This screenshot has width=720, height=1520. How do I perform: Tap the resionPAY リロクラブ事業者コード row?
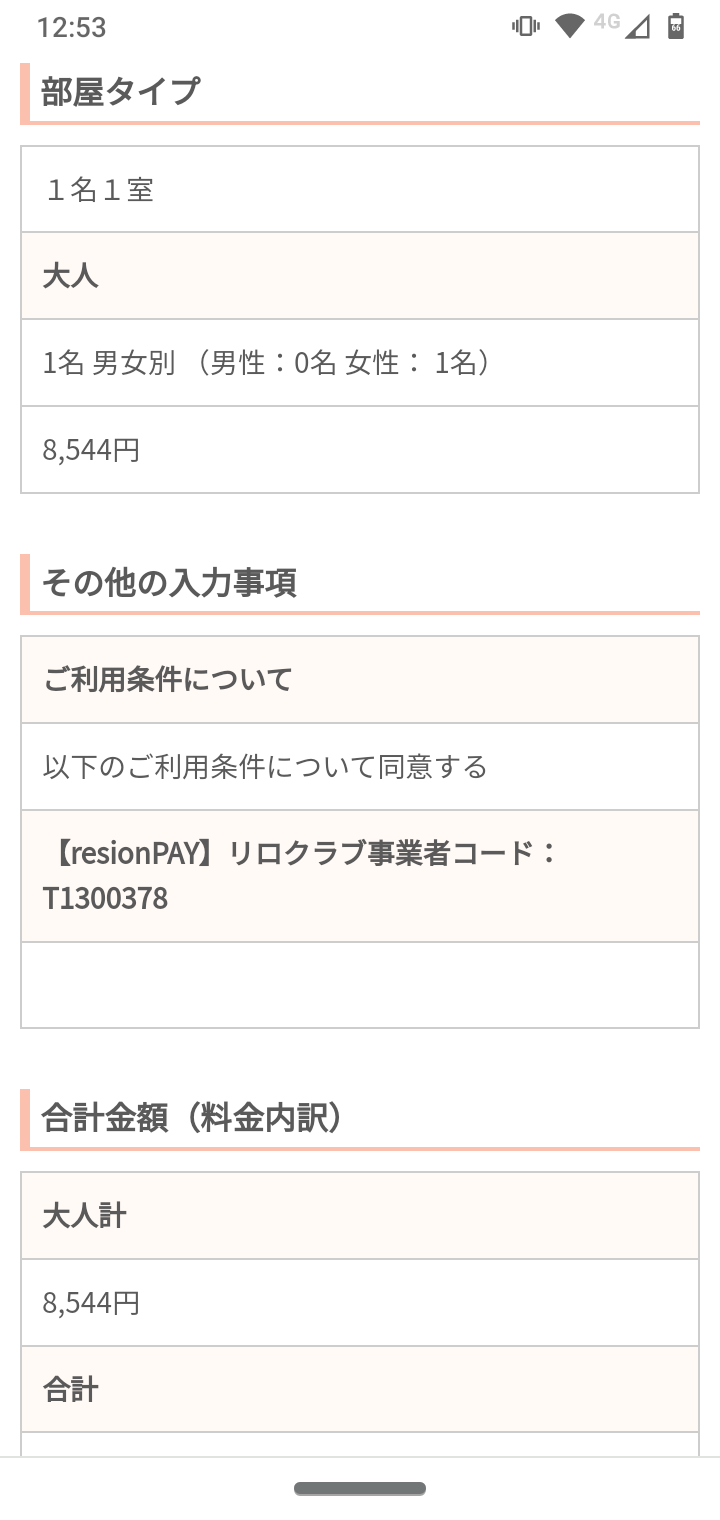360,876
